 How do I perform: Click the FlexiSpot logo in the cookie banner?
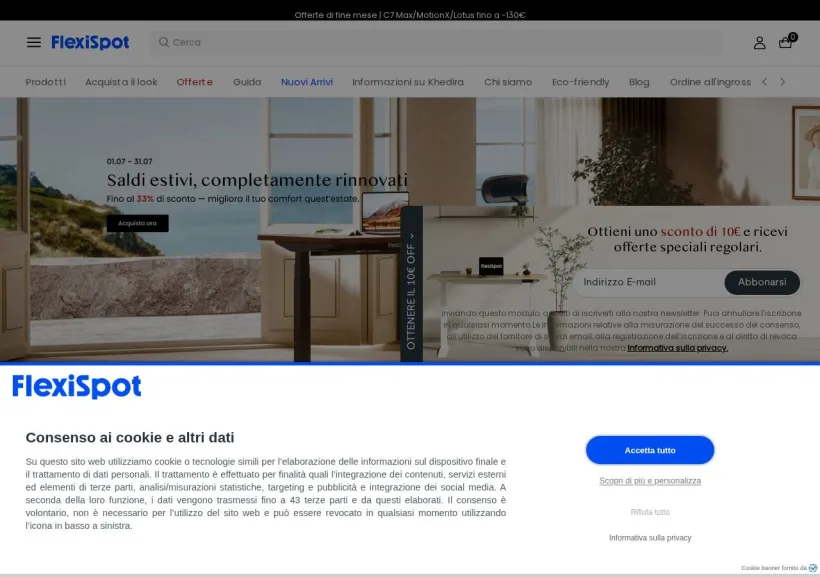coord(77,387)
